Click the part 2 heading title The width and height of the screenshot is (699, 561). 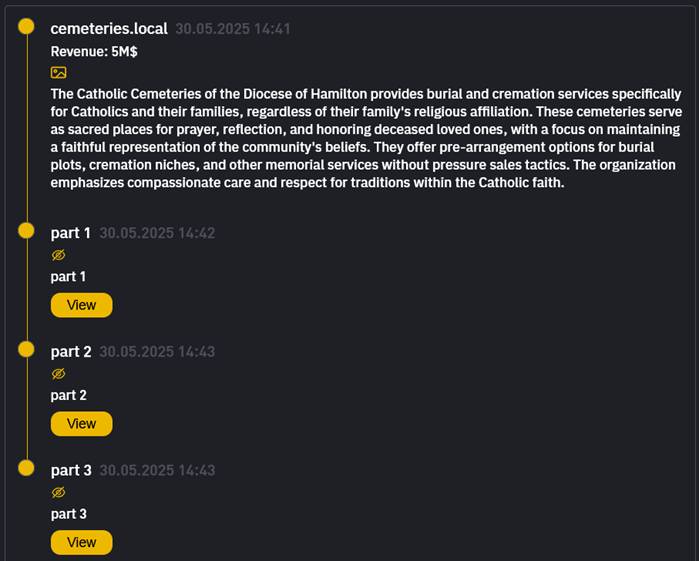[x=71, y=352]
